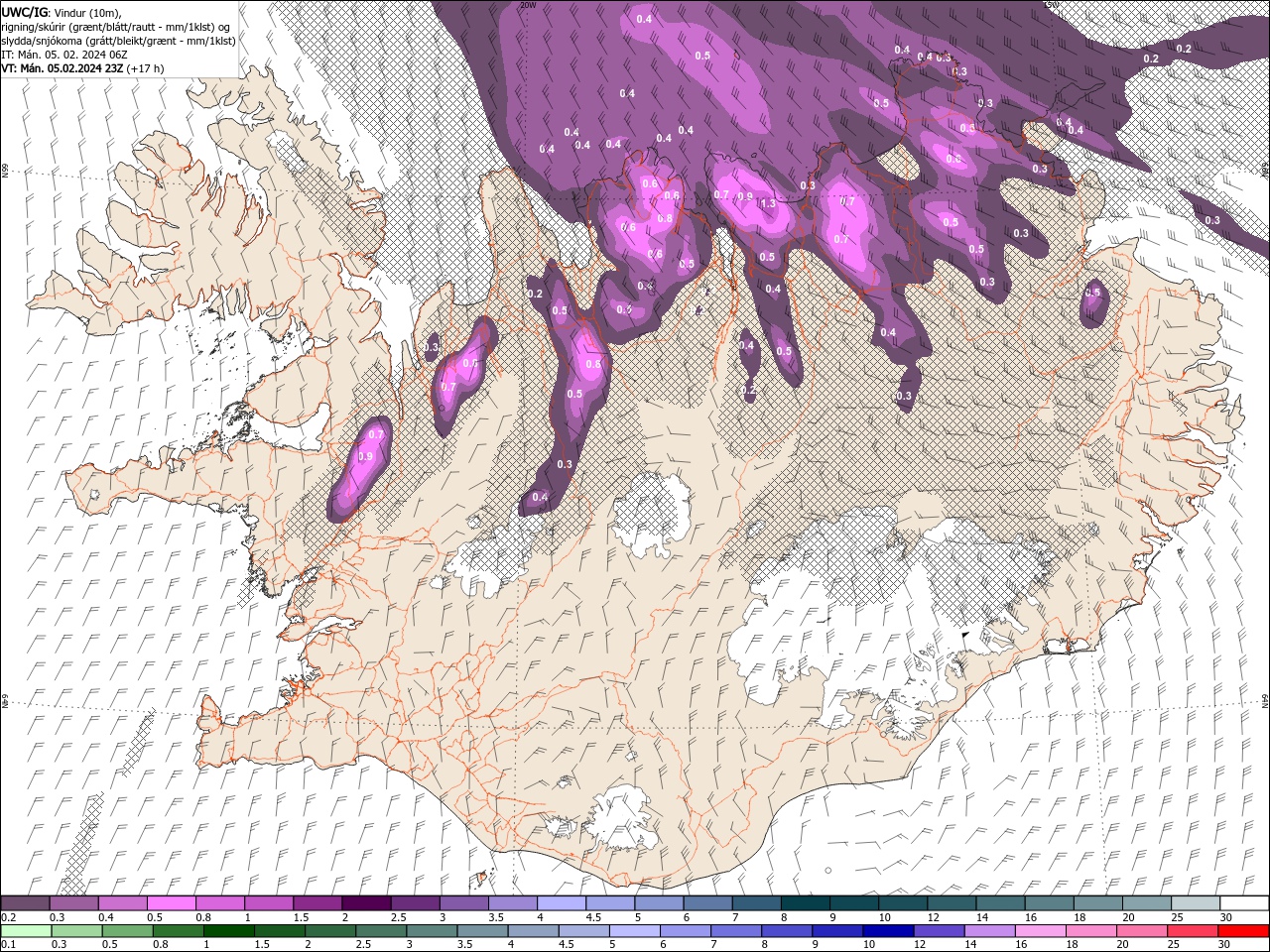Click the '30' label under the snow legend
Image resolution: width=1270 pixels, height=952 pixels.
1224,917
